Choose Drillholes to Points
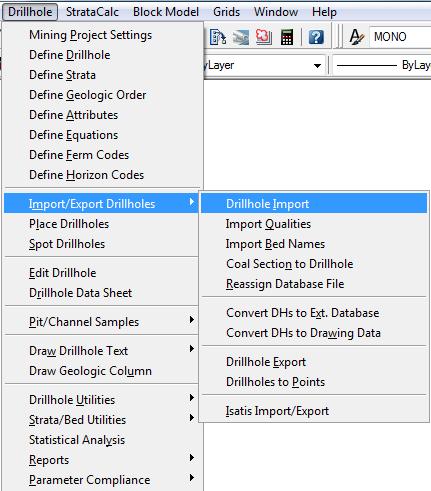This screenshot has width=431, height=491. [314, 382]
